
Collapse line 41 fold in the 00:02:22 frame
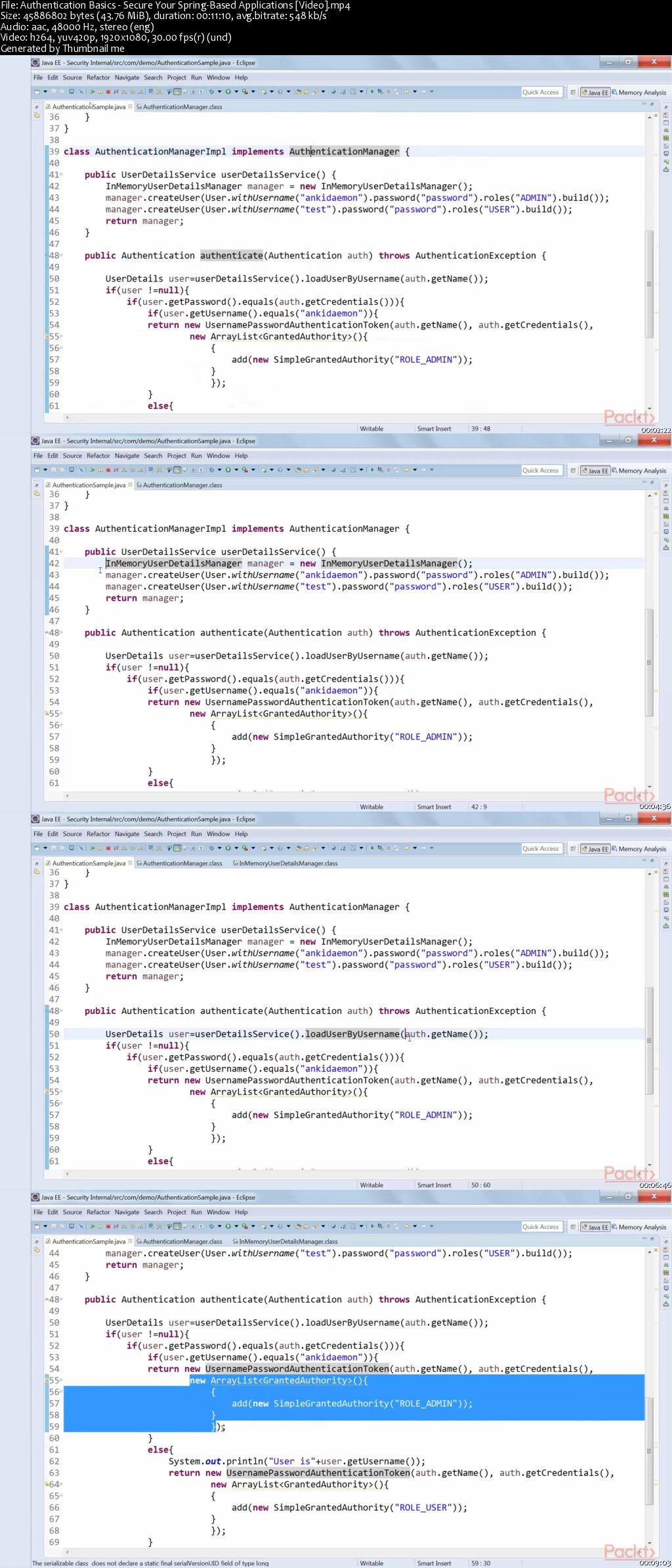(61, 175)
